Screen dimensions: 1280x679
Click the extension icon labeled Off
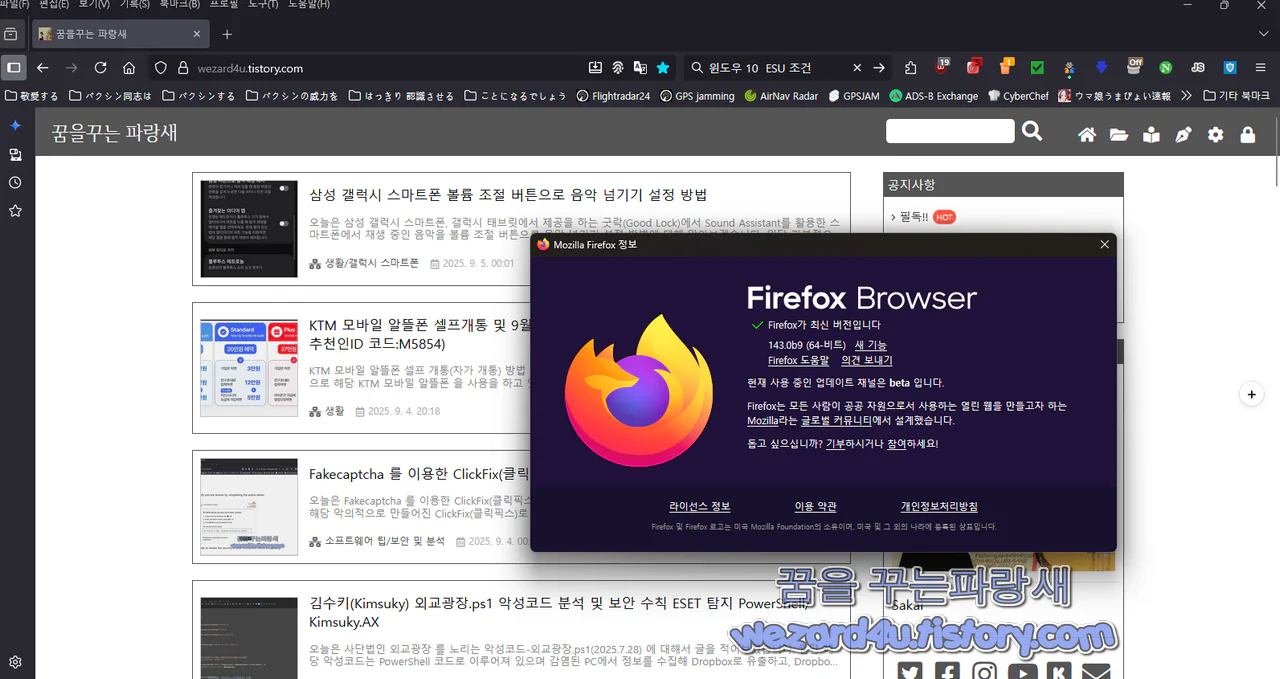pos(1134,67)
